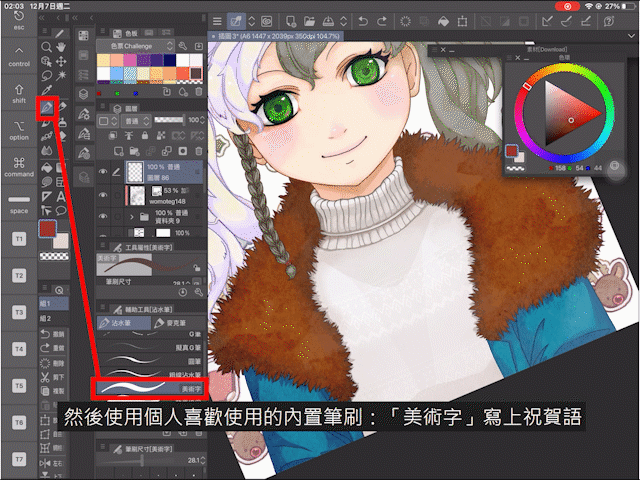Select the 組2 quick access set
640x480 pixels.
[53, 318]
